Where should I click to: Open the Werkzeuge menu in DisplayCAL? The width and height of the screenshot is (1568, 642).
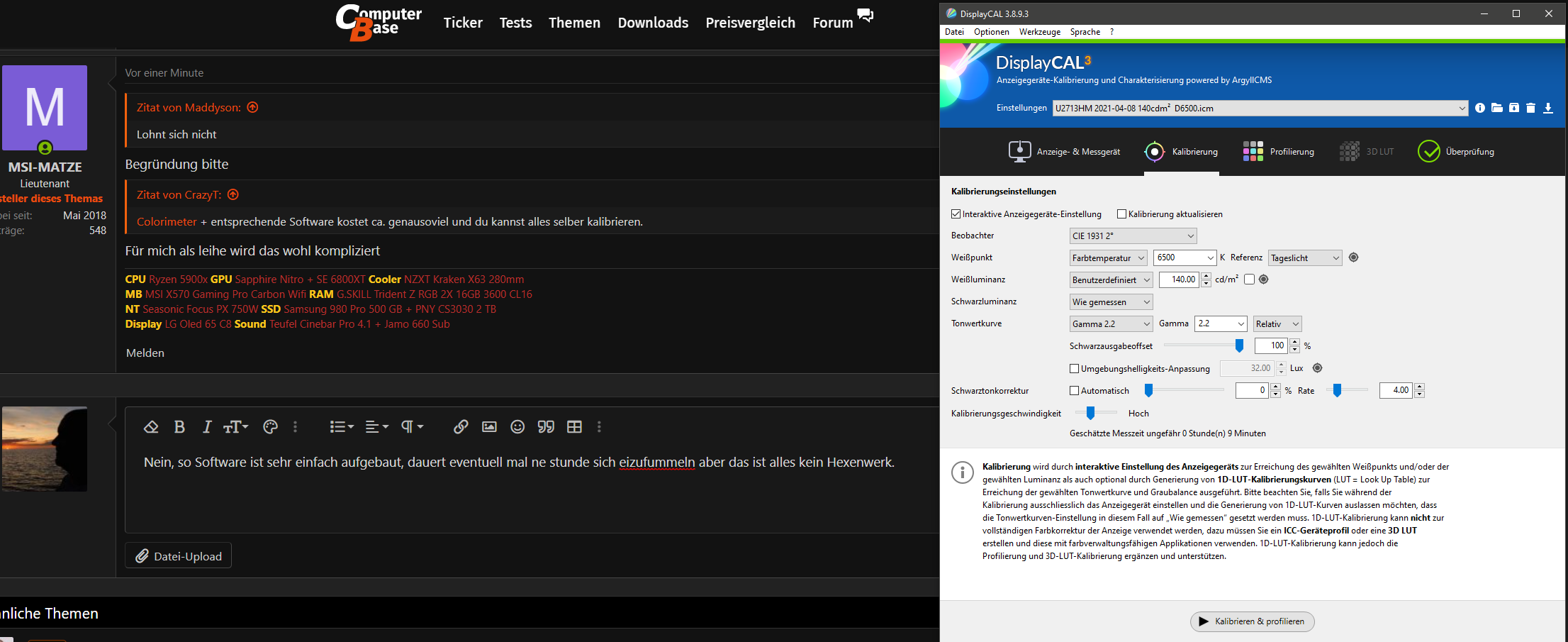click(1040, 32)
